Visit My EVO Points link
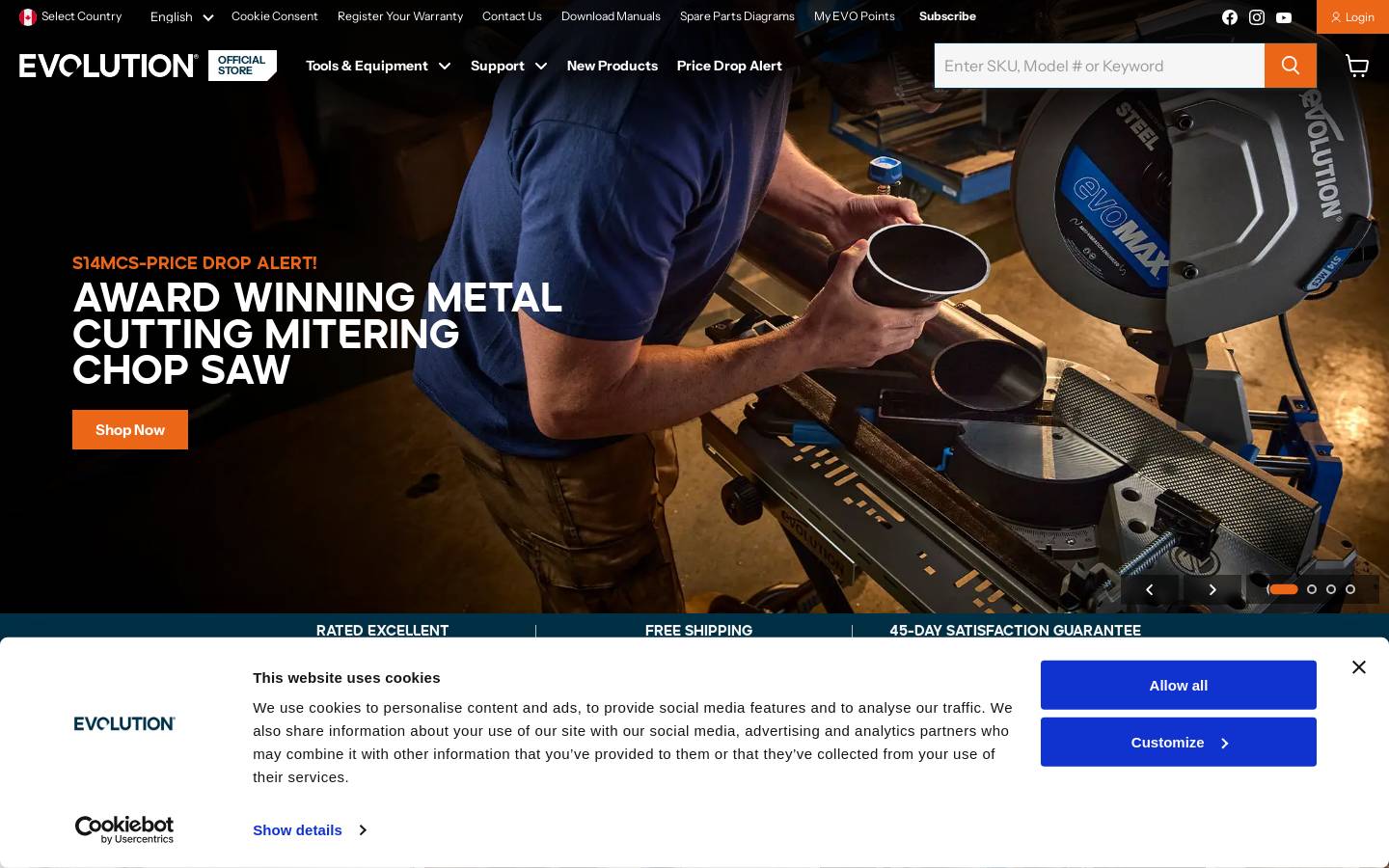1389x868 pixels. coord(855,16)
